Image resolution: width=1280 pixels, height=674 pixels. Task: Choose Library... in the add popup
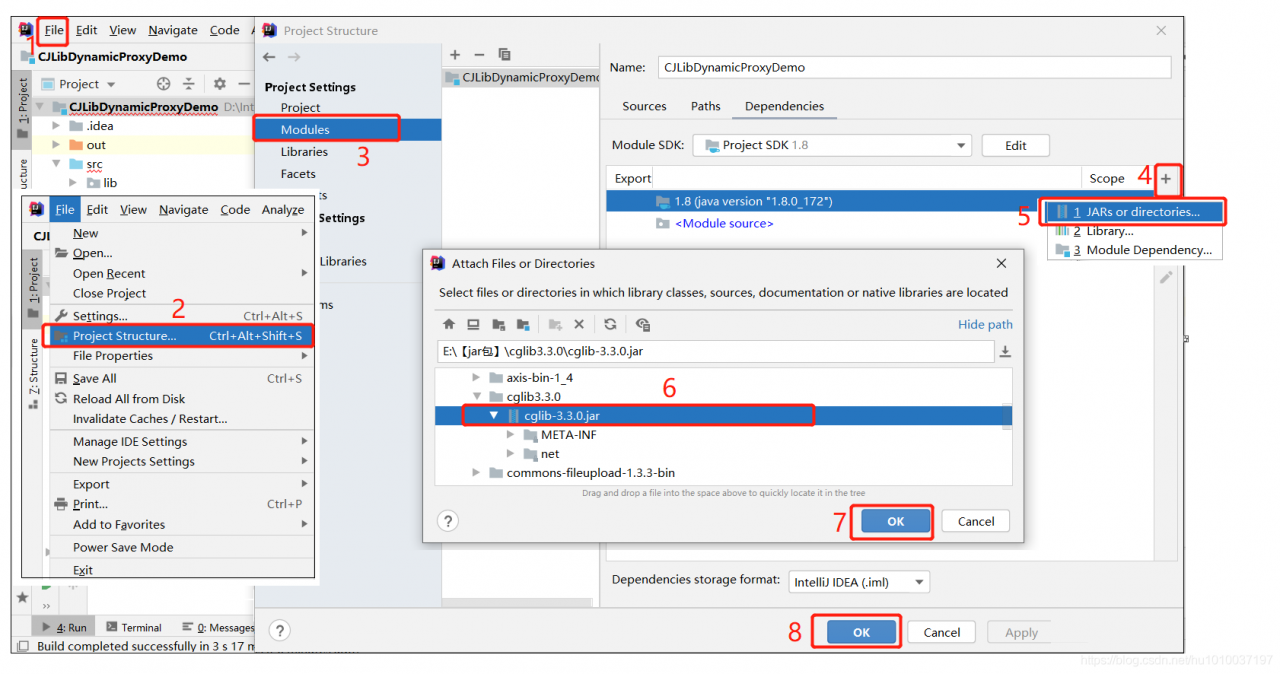click(x=1135, y=231)
